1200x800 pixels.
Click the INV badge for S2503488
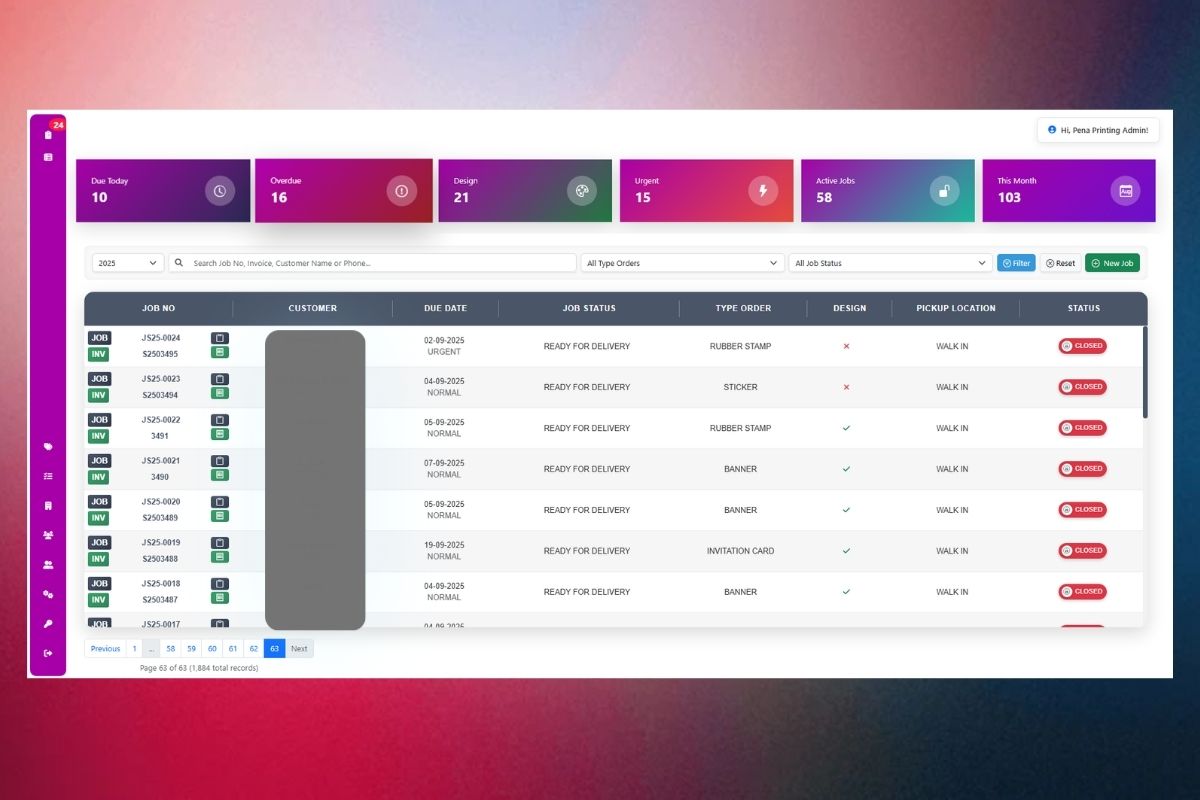coord(99,559)
